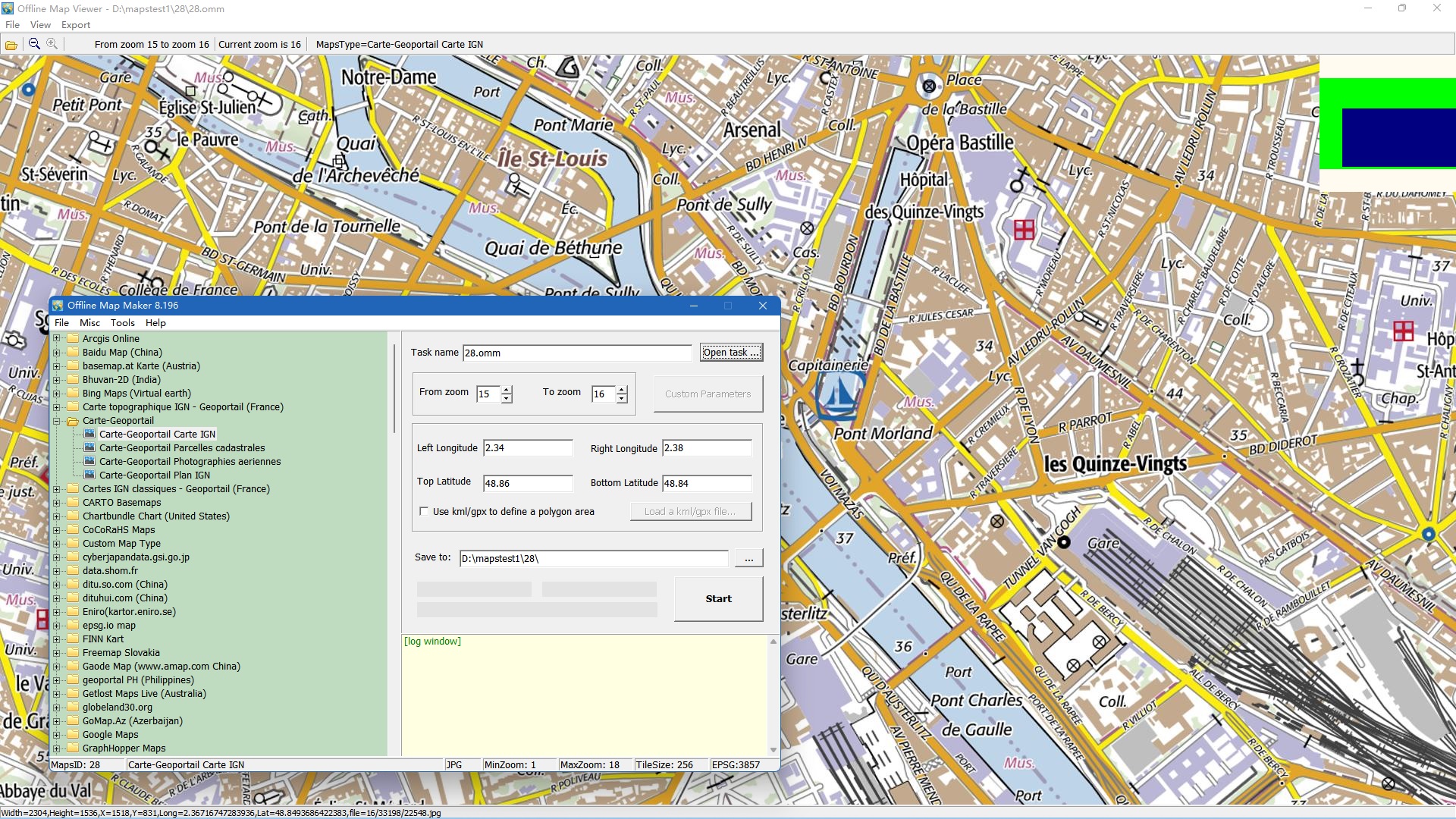Click the Open task button
The width and height of the screenshot is (1456, 819).
point(730,353)
